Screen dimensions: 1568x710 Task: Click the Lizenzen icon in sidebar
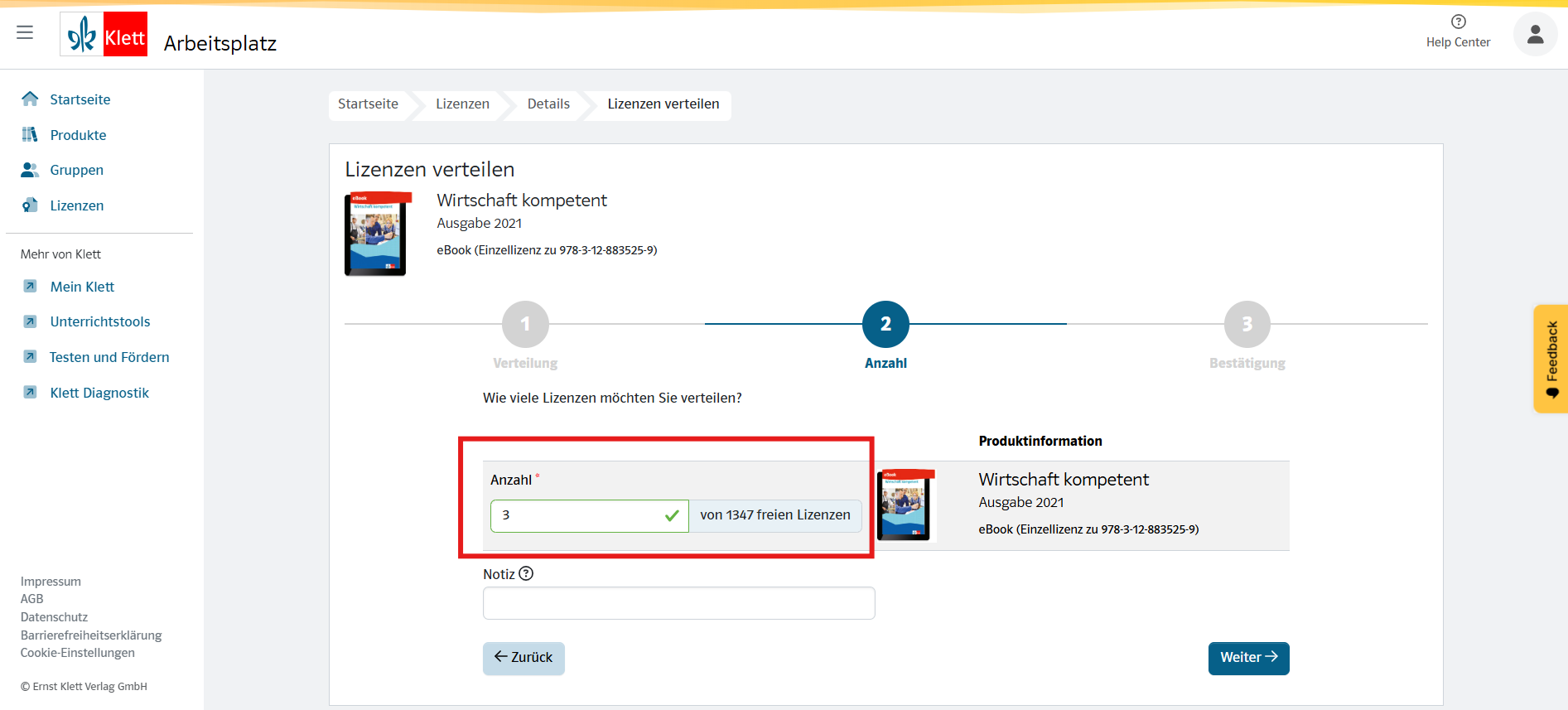(x=30, y=205)
